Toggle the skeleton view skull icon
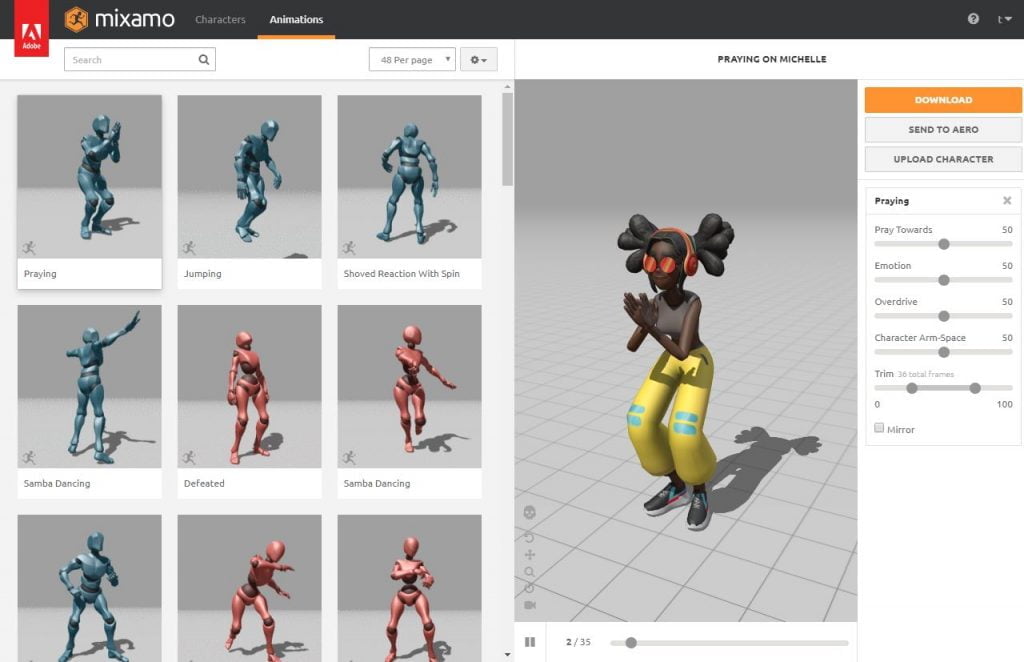Screen dimensions: 1024x662 530,512
